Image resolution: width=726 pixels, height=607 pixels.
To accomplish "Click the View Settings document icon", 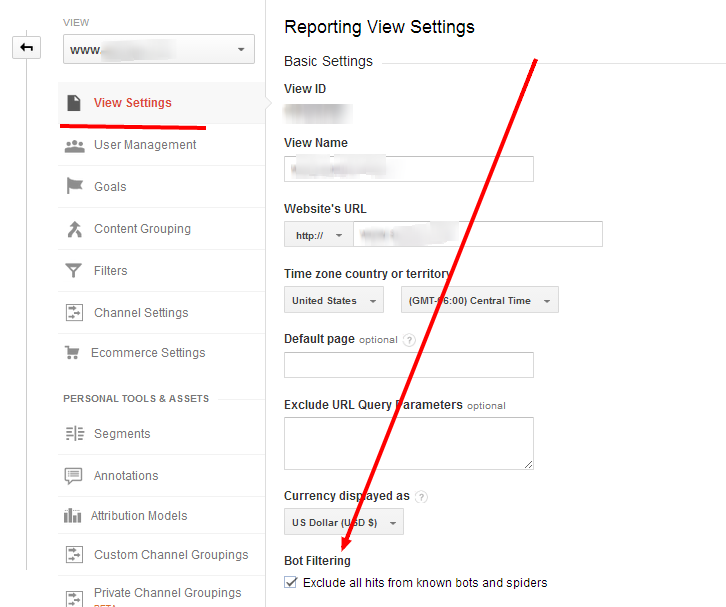I will pos(74,103).
